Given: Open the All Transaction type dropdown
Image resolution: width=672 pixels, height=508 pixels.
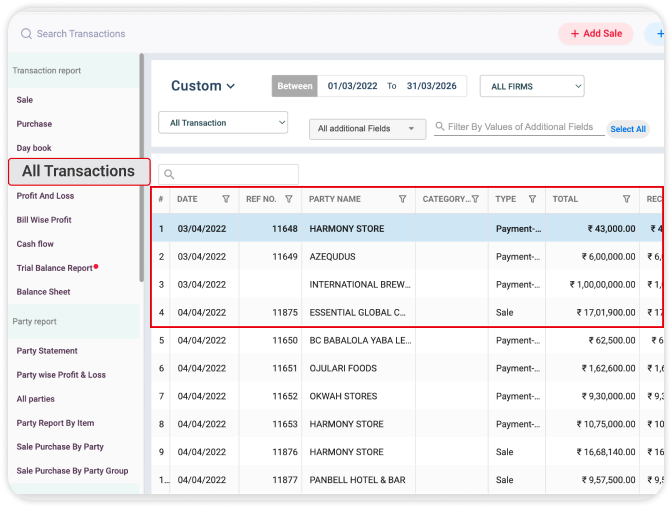Looking at the screenshot, I should [223, 123].
